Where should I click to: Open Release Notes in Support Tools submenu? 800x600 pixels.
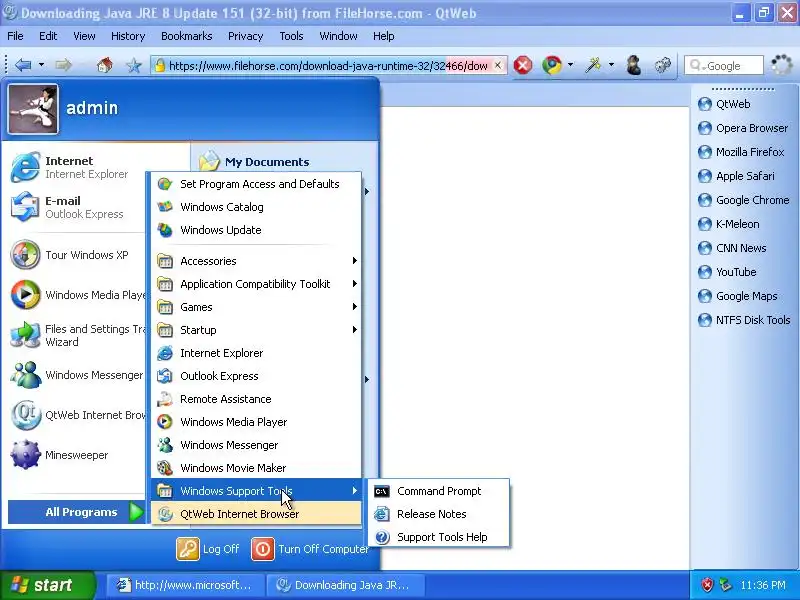pyautogui.click(x=439, y=514)
